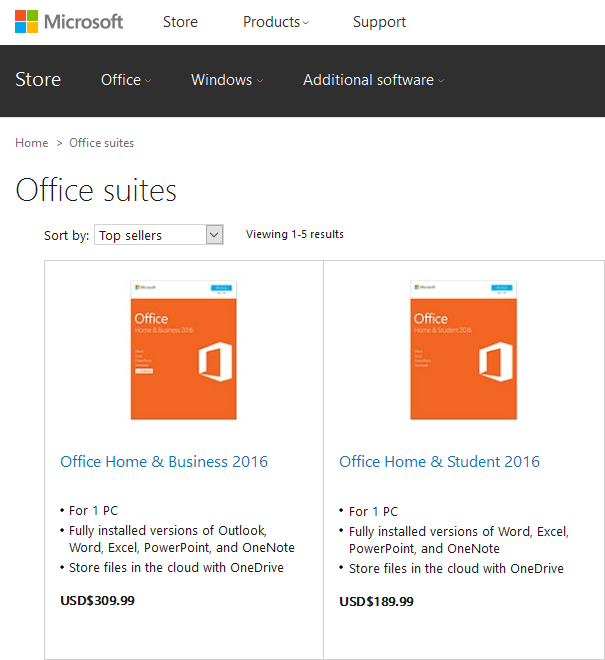The height and width of the screenshot is (660, 605).
Task: Open the Sort by Top sellers dropdown
Action: tap(158, 235)
